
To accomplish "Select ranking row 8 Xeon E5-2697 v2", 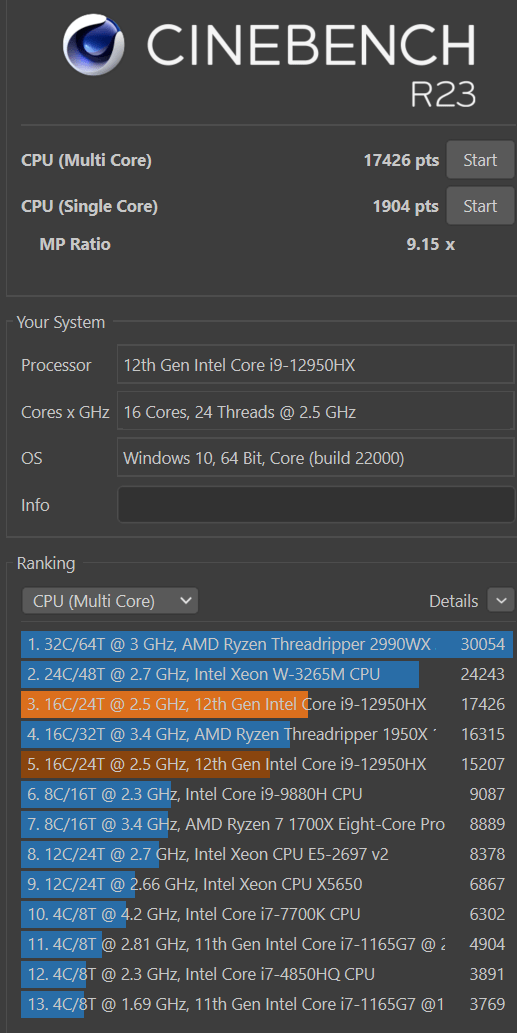I will click(267, 854).
